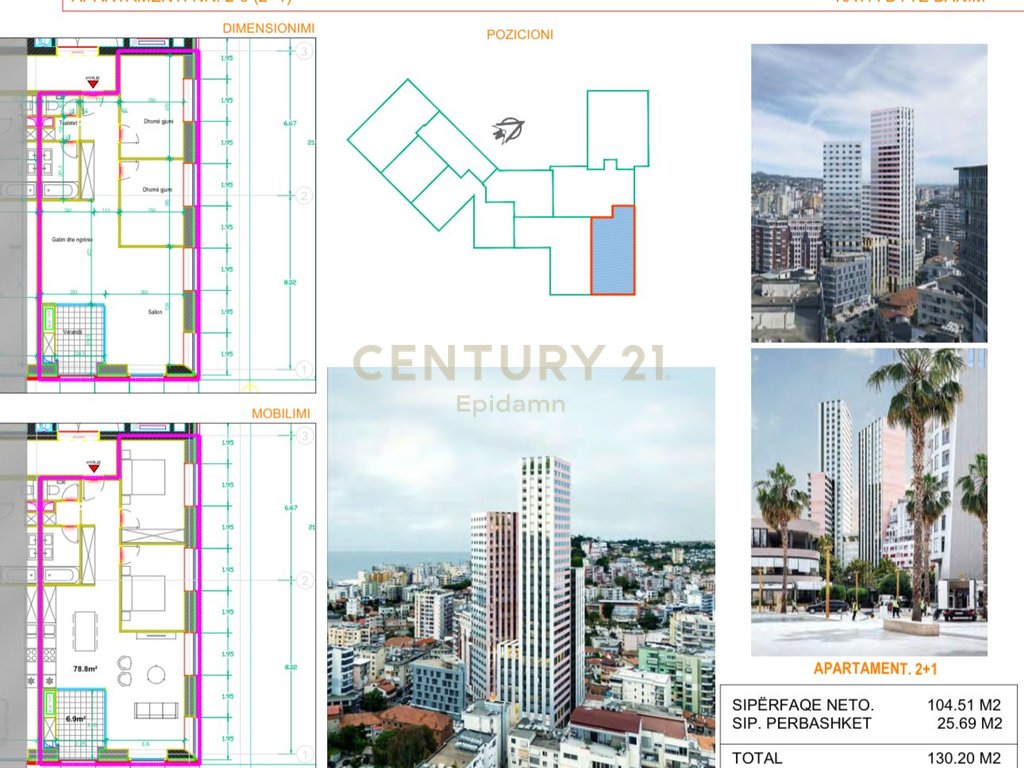Viewport: 1024px width, 768px height.
Task: Click the Century 21 Epidamn watermark logo
Action: [x=511, y=375]
